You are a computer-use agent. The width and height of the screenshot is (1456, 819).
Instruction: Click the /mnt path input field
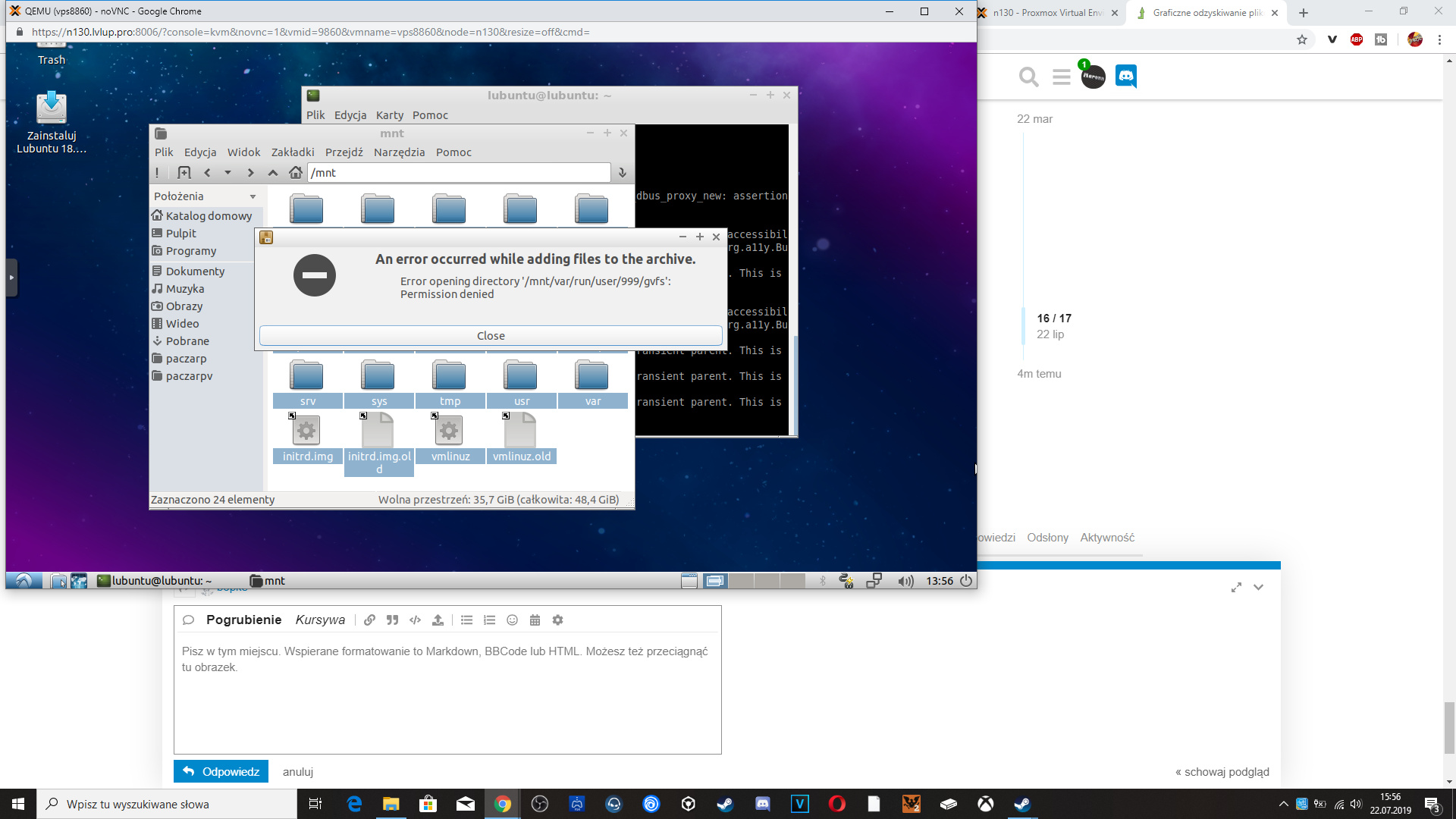coord(459,173)
